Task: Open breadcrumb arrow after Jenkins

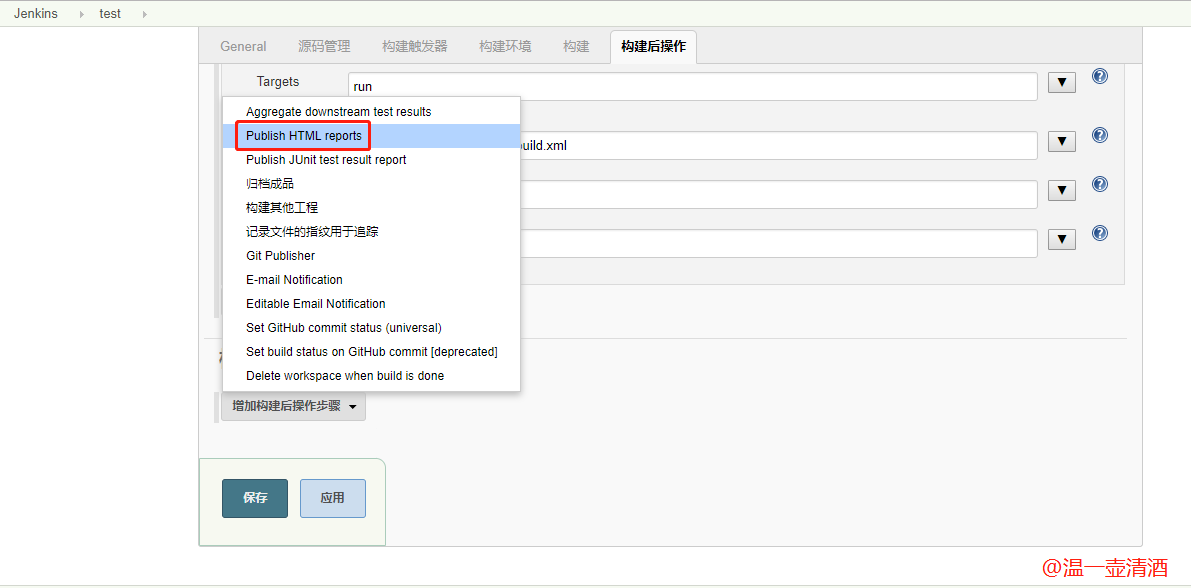Action: [82, 14]
